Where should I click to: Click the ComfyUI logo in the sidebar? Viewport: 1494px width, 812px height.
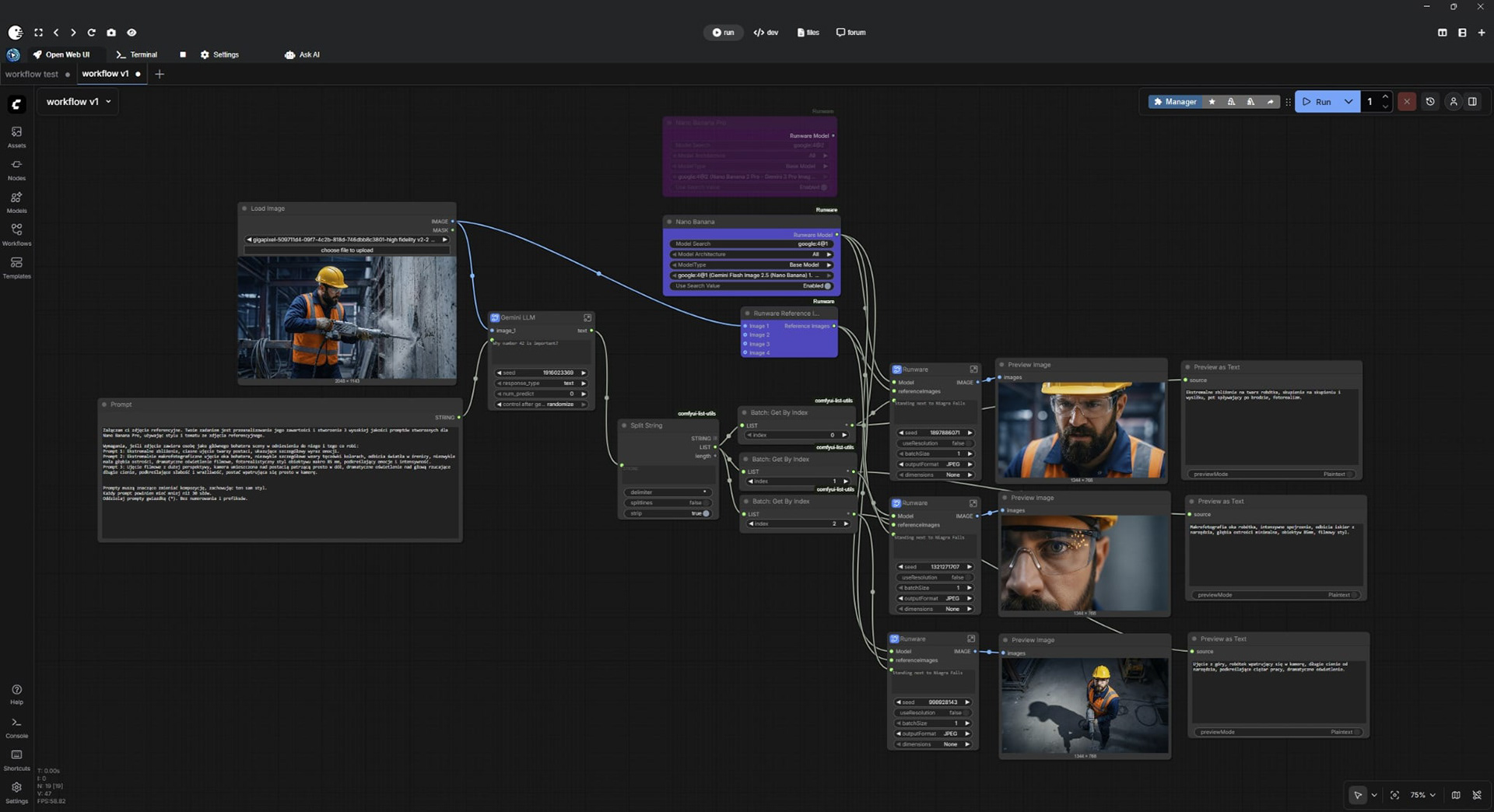(16, 103)
